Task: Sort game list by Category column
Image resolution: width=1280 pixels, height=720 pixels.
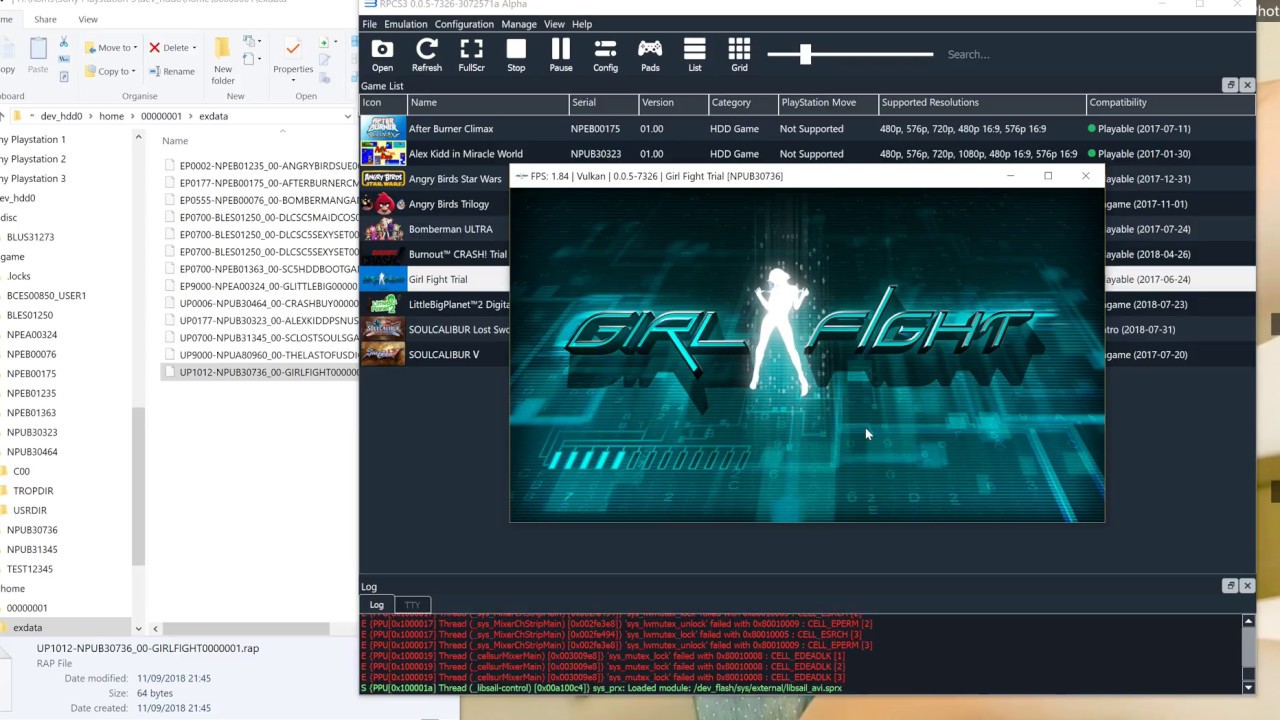Action: [x=743, y=102]
